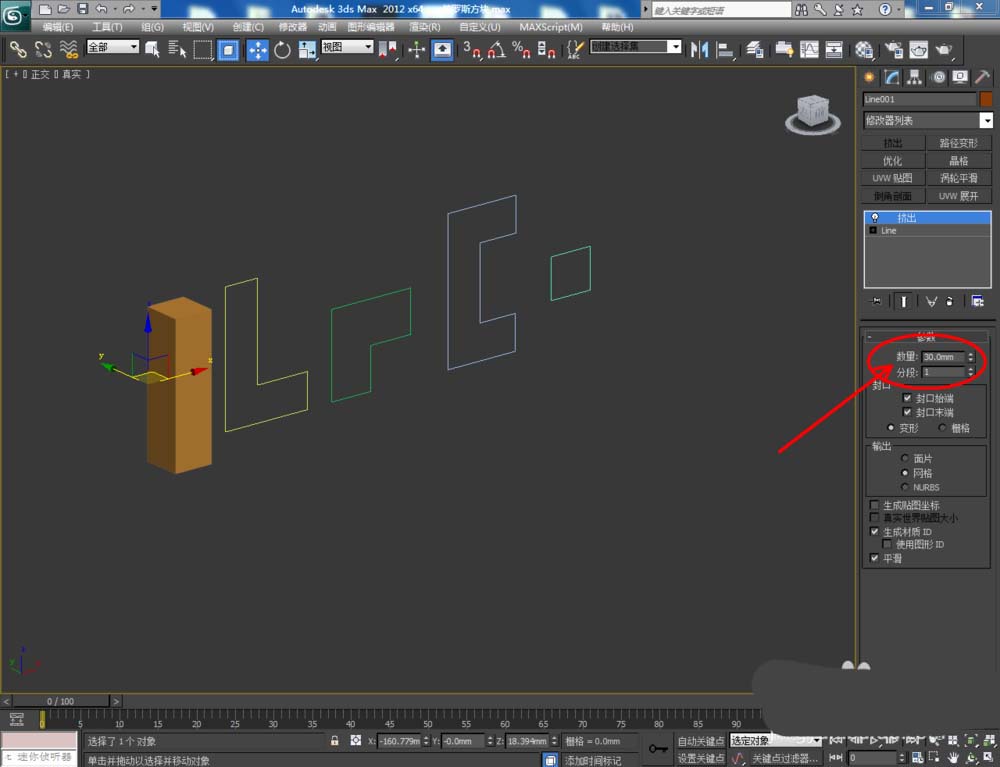Switch to the Utilities hammer tab

(982, 78)
